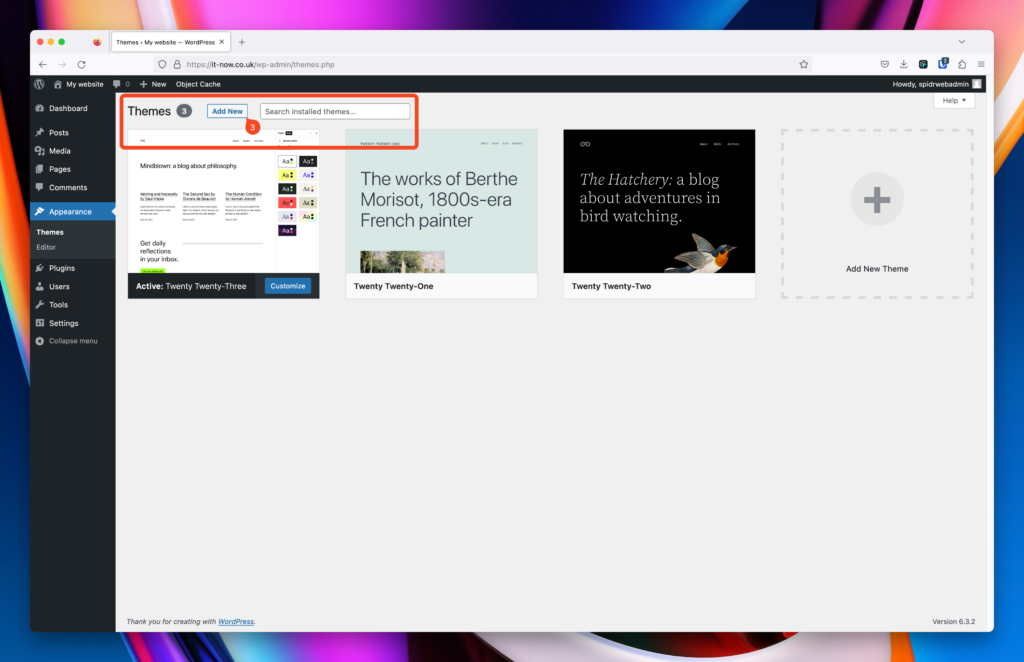Image resolution: width=1024 pixels, height=662 pixels.
Task: Open Howdy, spidrwebadmin account menu
Action: [936, 84]
